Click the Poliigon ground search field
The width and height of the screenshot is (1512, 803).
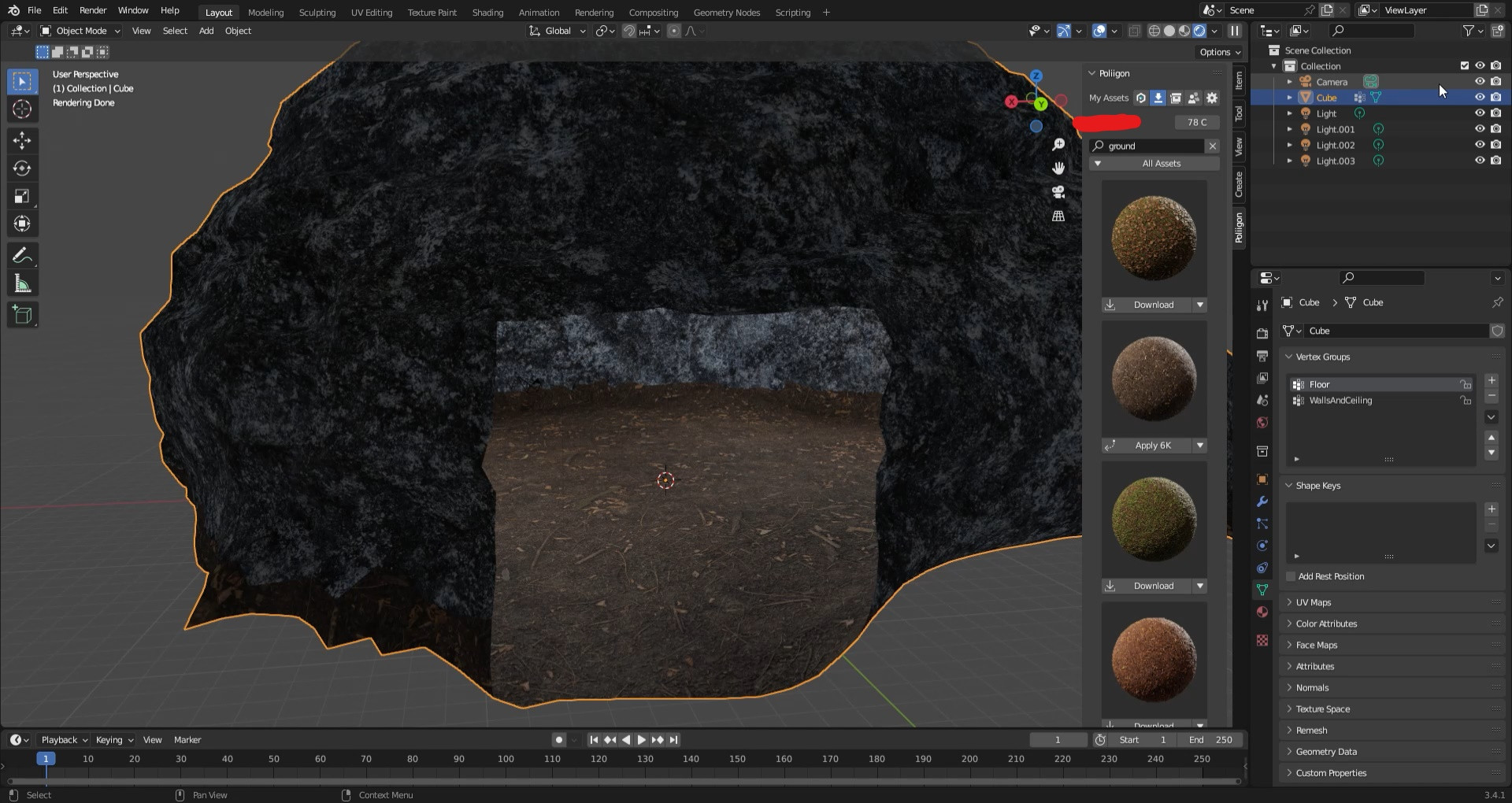(1147, 146)
